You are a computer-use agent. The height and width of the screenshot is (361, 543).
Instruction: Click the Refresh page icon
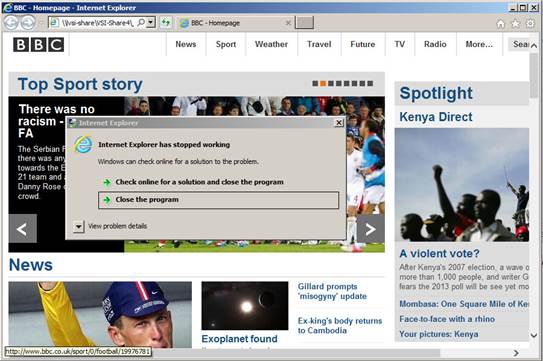166,23
